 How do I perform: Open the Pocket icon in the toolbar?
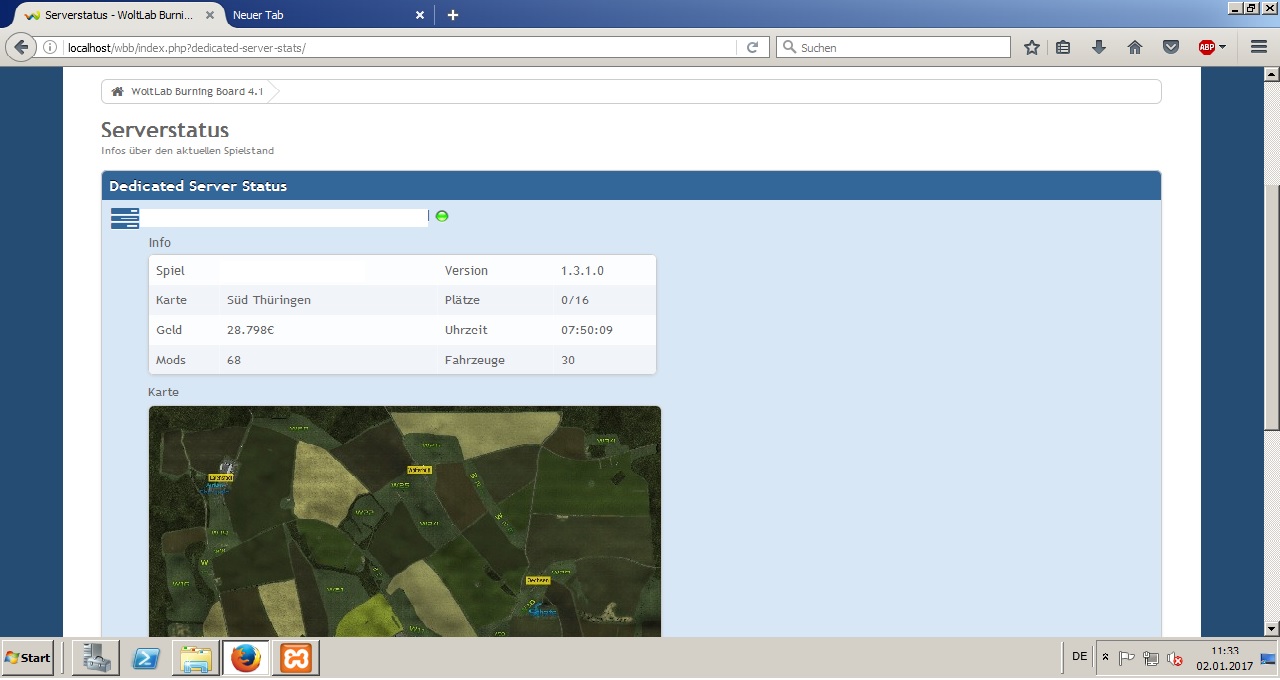coord(1170,47)
